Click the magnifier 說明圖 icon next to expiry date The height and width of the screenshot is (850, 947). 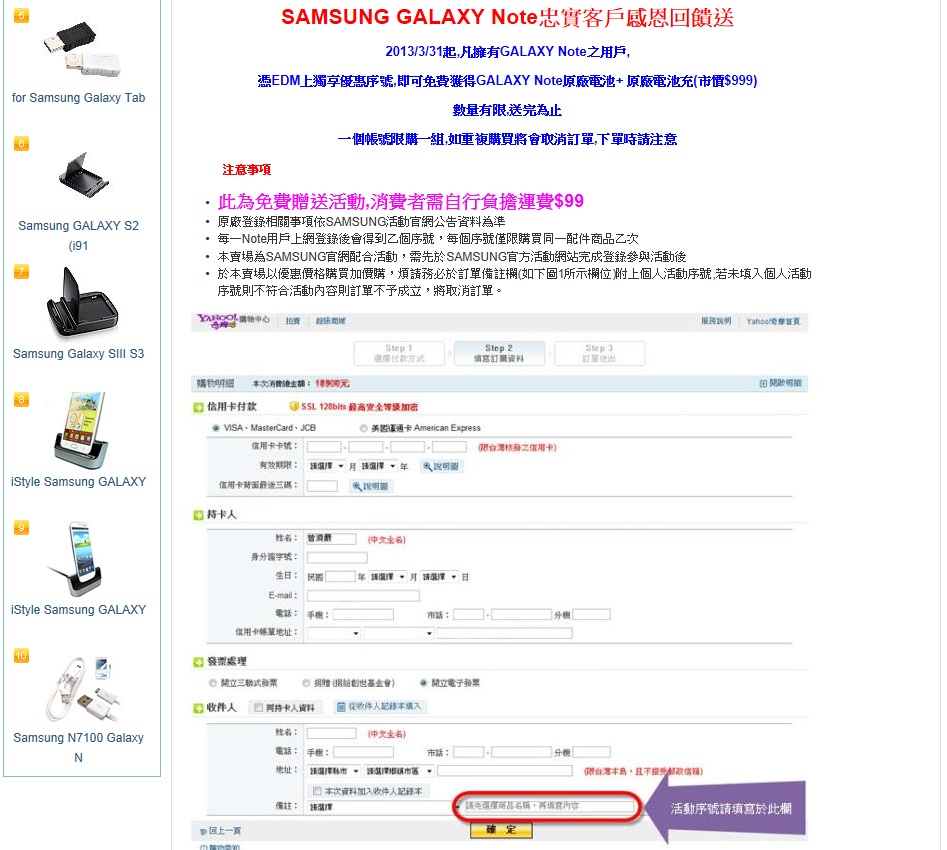click(x=441, y=466)
